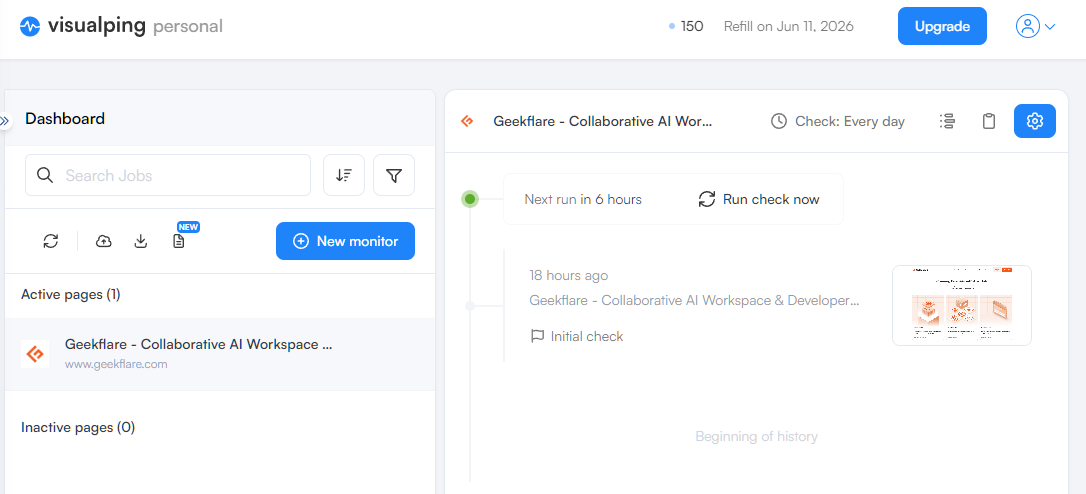Click the green active status dot
Image resolution: width=1086 pixels, height=494 pixels.
(470, 200)
